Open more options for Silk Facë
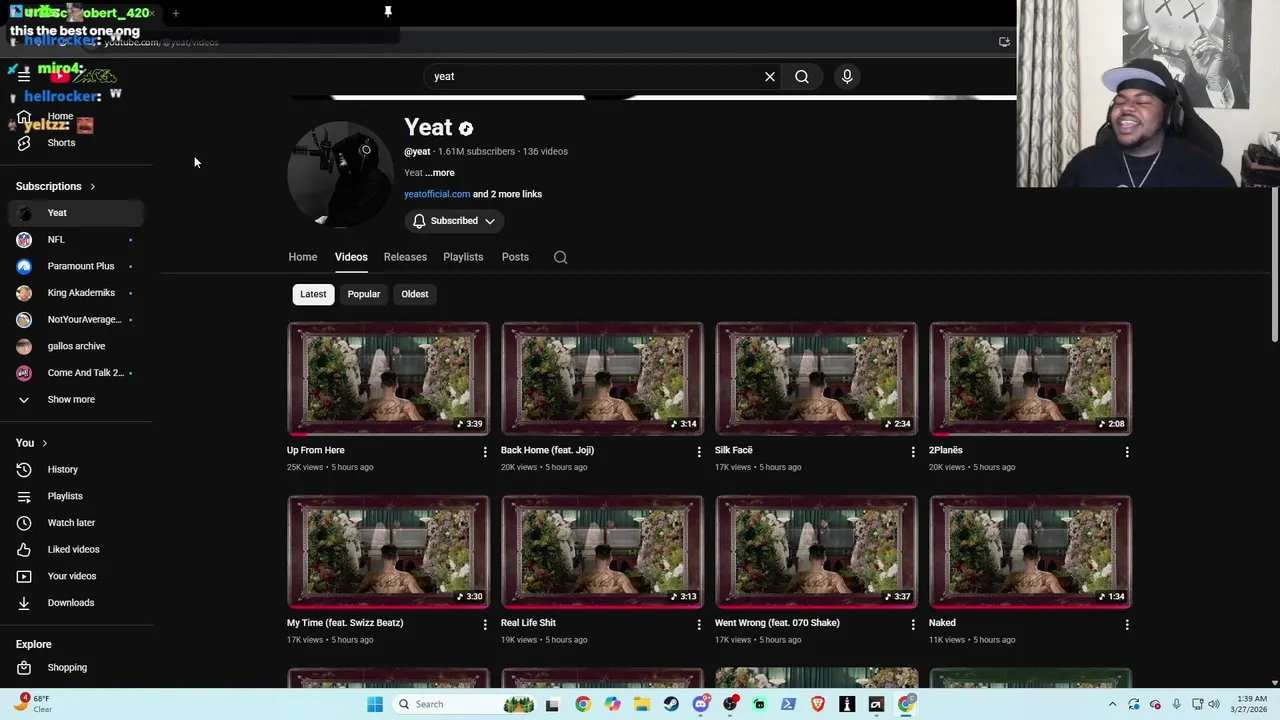This screenshot has width=1280, height=720. tap(913, 452)
